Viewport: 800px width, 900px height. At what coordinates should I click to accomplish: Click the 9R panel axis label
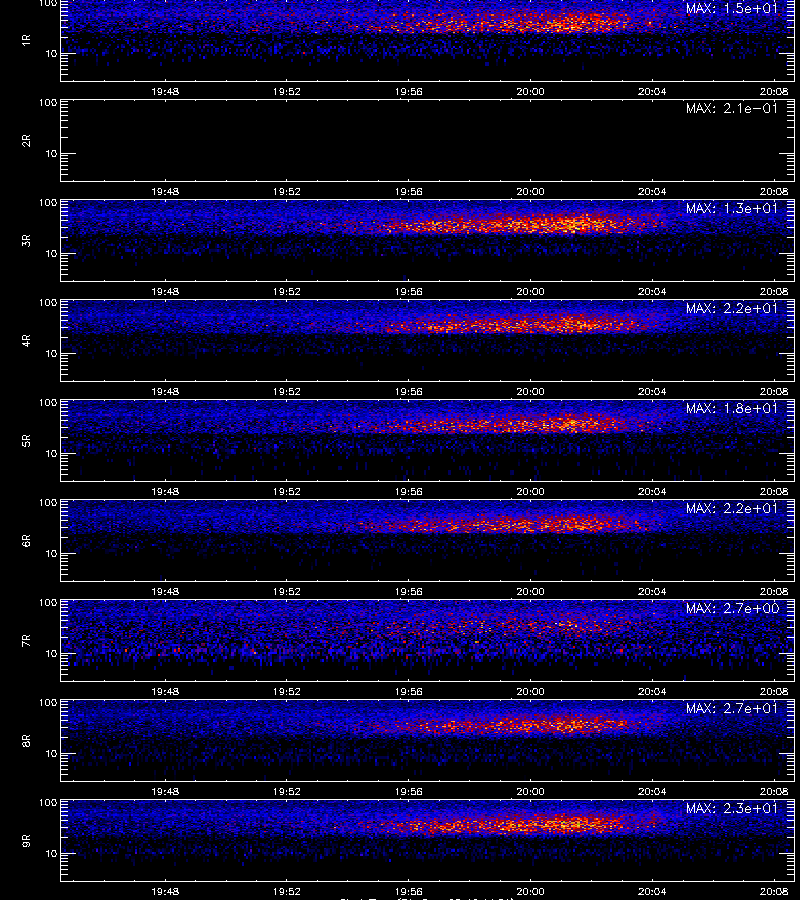point(26,841)
